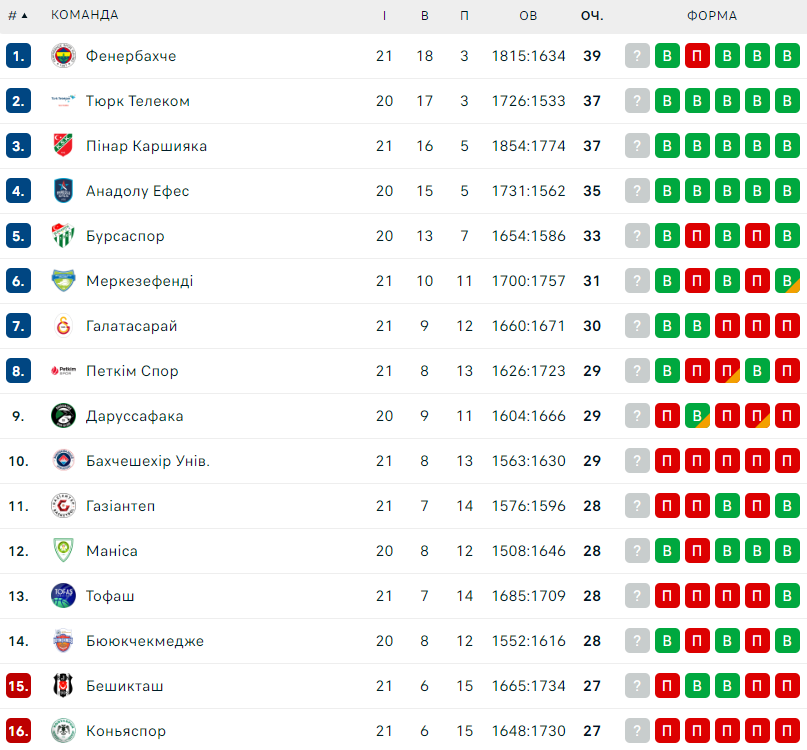Screen dimensions: 807x750
Task: Click Фенербахче's red П loss form badge
Action: (697, 56)
